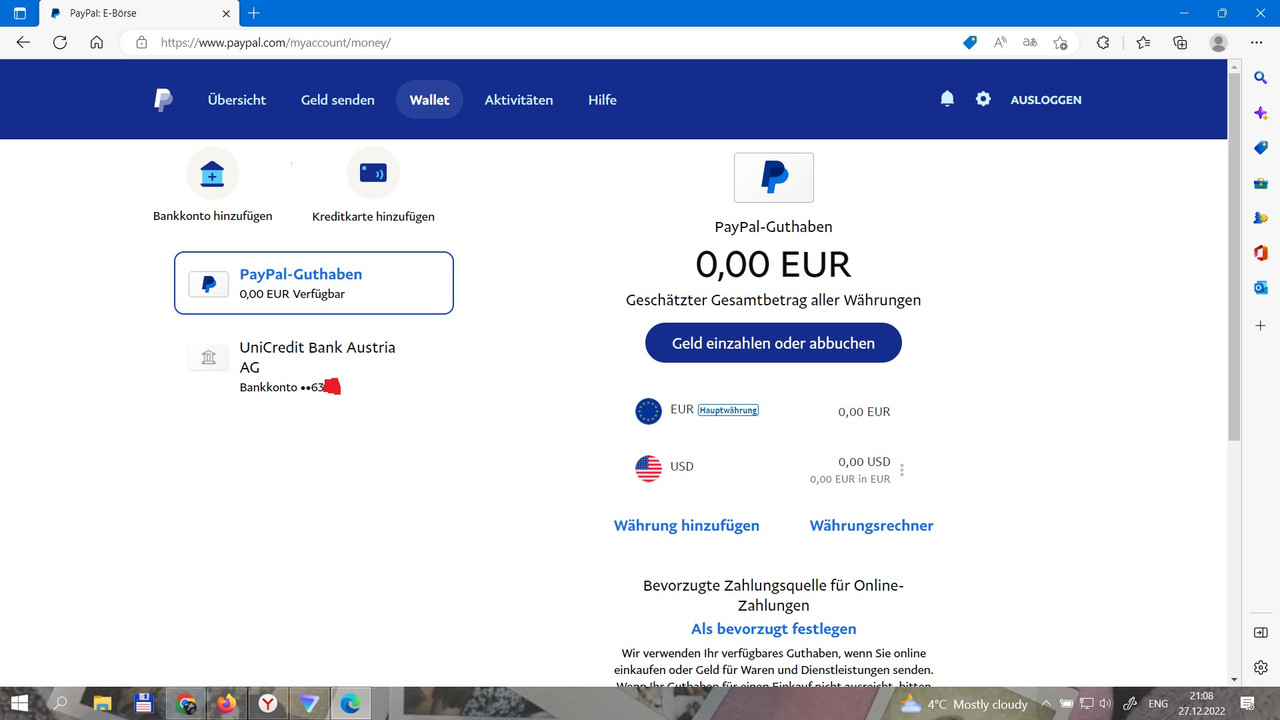Screen dimensions: 1280x720
Task: Open the Währungsrechner link
Action: pos(871,525)
